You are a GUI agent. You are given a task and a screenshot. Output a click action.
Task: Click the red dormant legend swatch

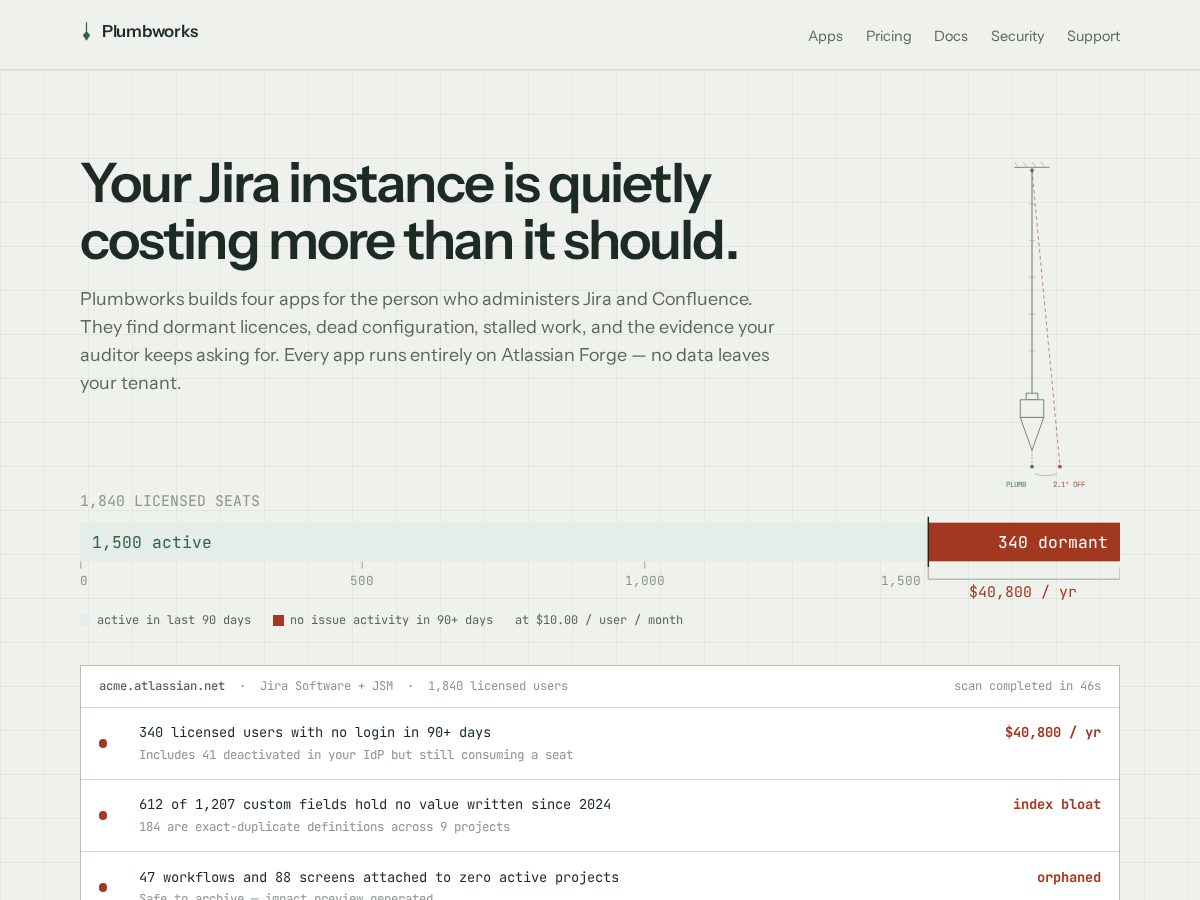(278, 620)
